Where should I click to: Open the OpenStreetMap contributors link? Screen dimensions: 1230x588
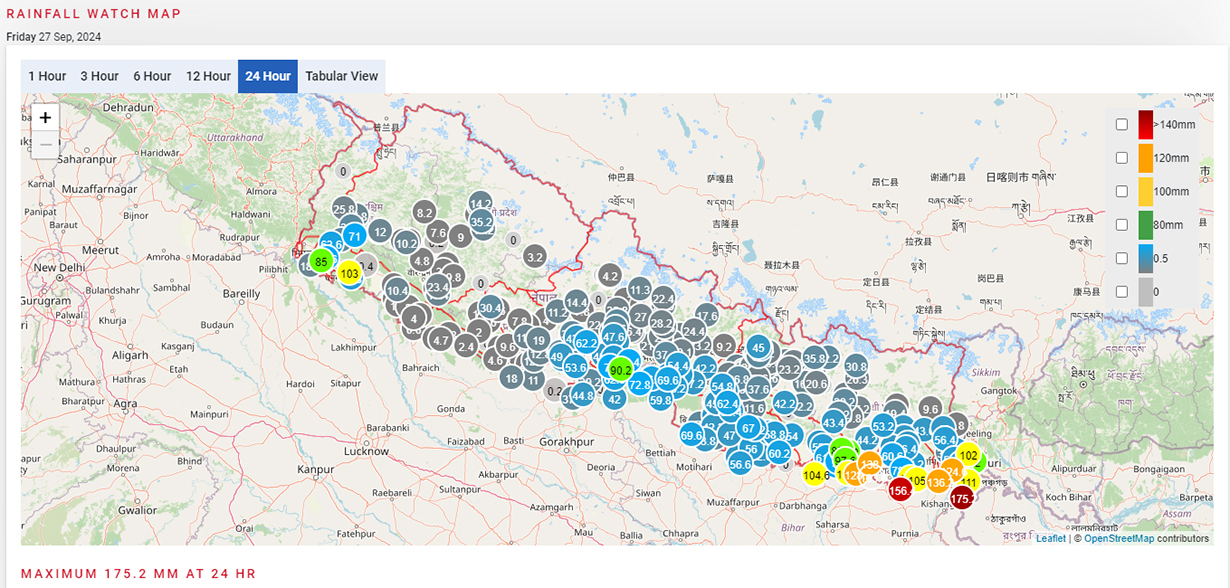coord(1119,538)
